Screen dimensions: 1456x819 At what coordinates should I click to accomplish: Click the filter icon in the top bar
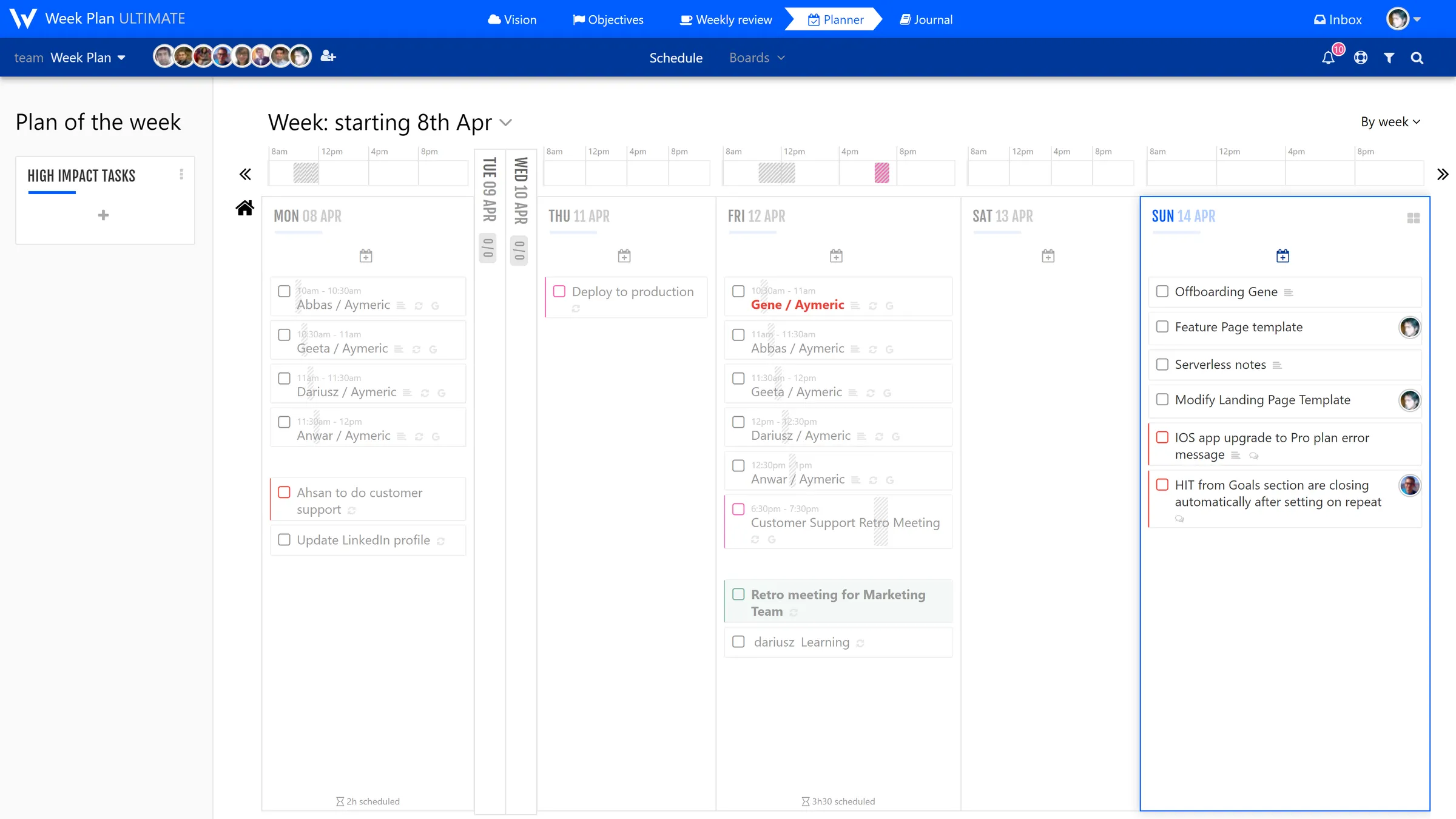pos(1389,58)
